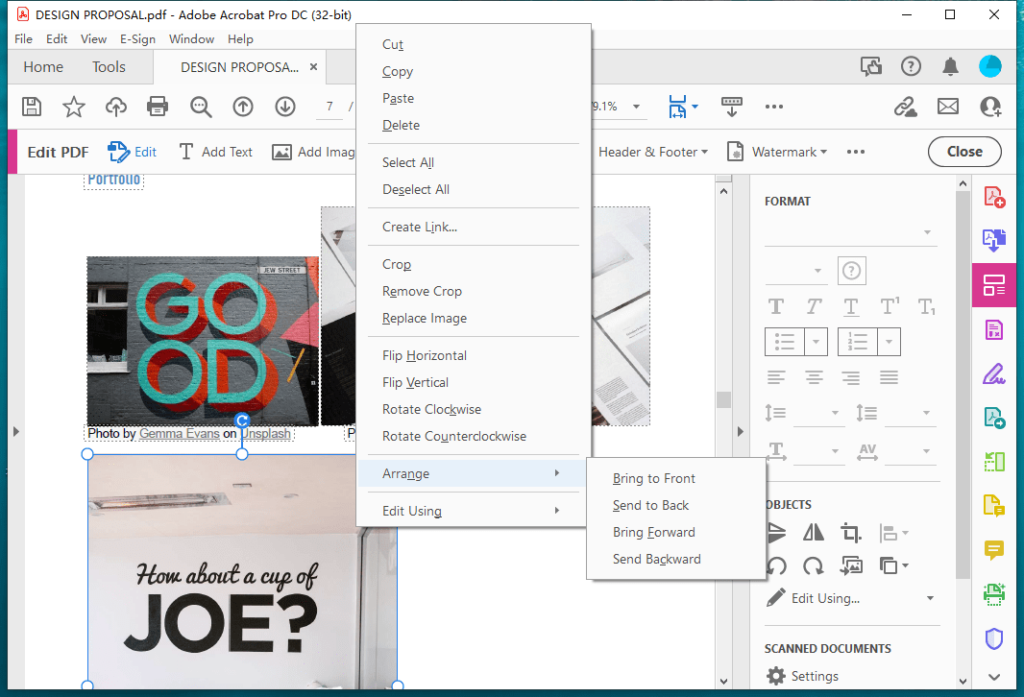Choose Send to Back from submenu
1024x697 pixels.
click(650, 505)
